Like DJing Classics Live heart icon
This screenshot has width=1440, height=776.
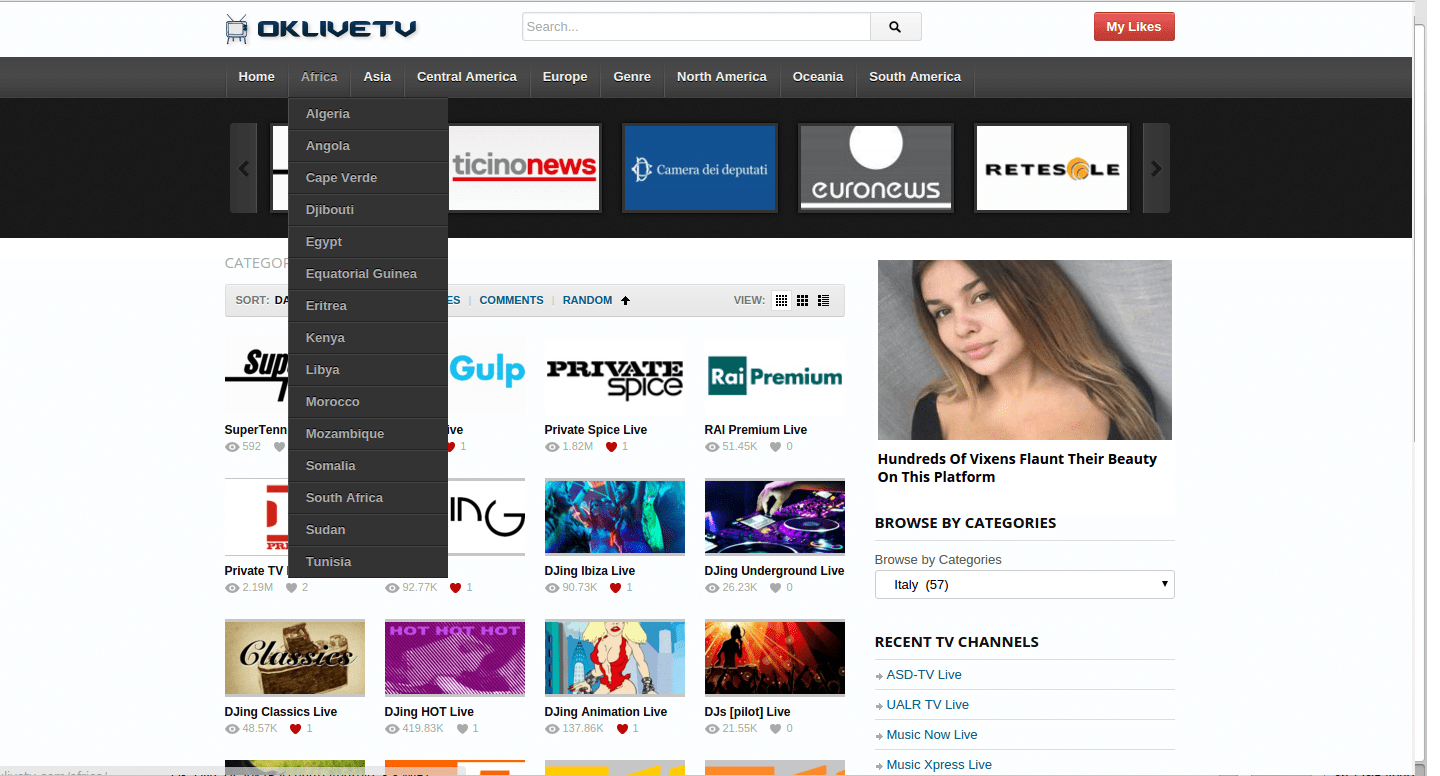[x=295, y=729]
